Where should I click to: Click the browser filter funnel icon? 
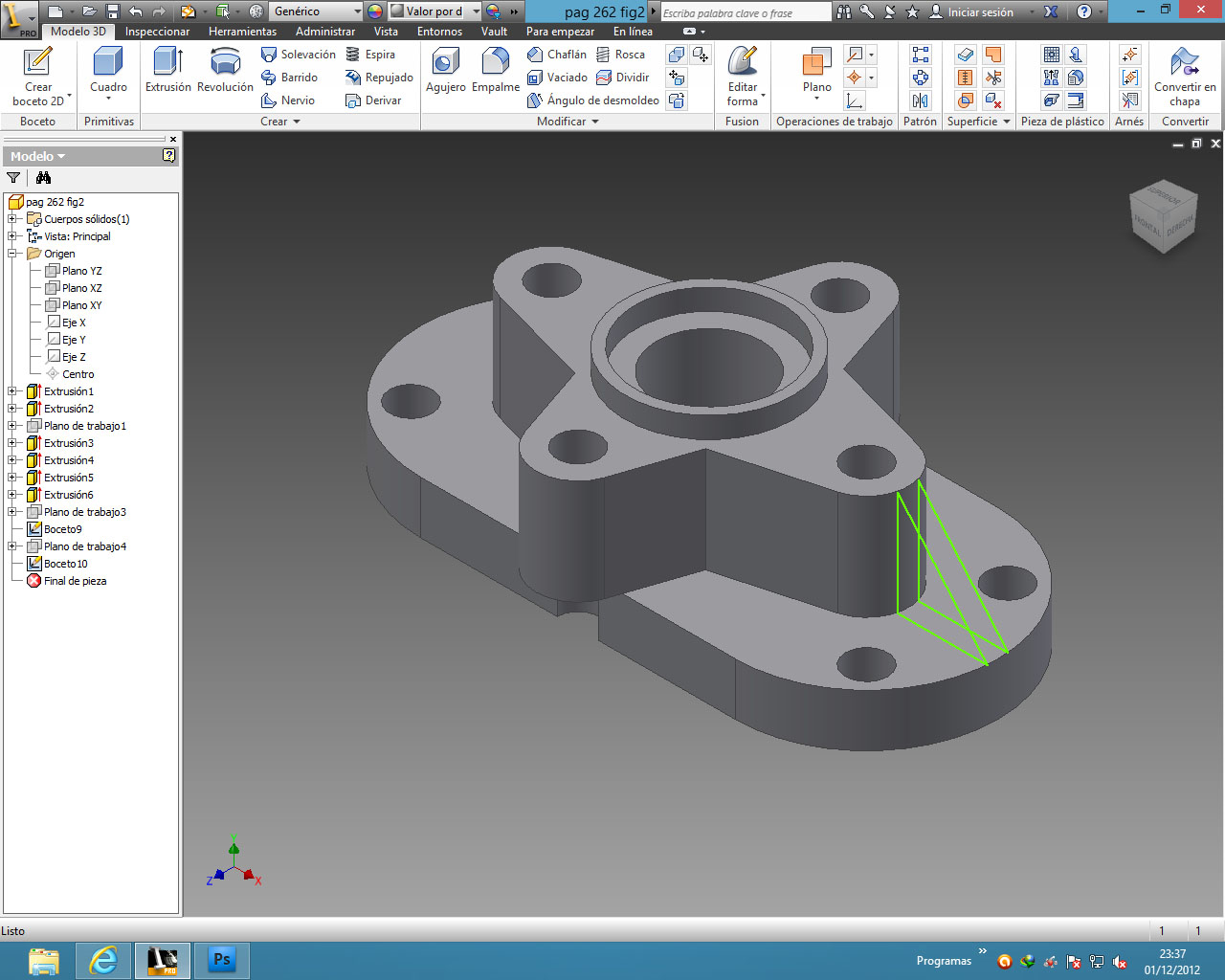coord(13,178)
